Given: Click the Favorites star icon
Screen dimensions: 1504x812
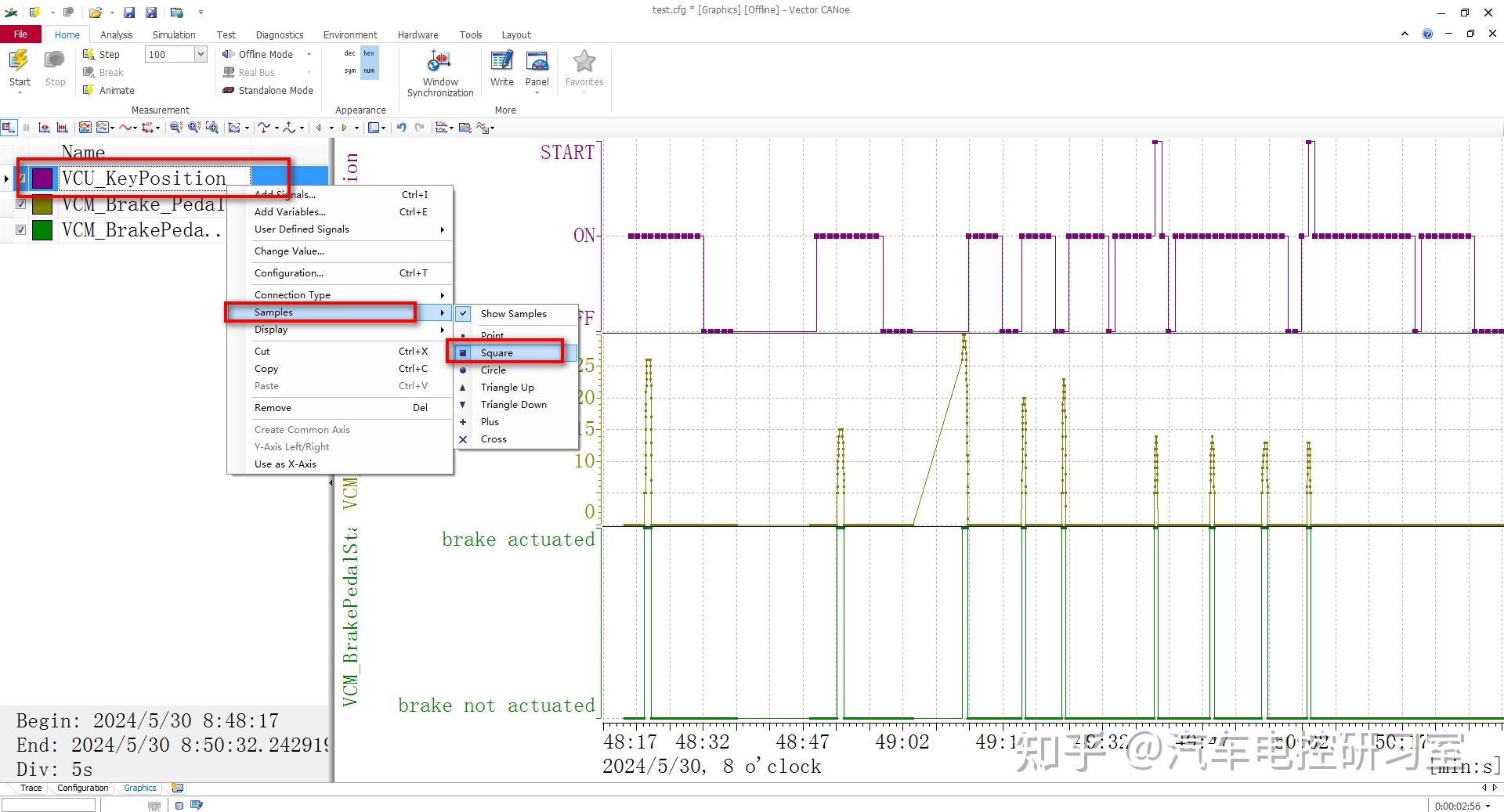Looking at the screenshot, I should point(584,61).
